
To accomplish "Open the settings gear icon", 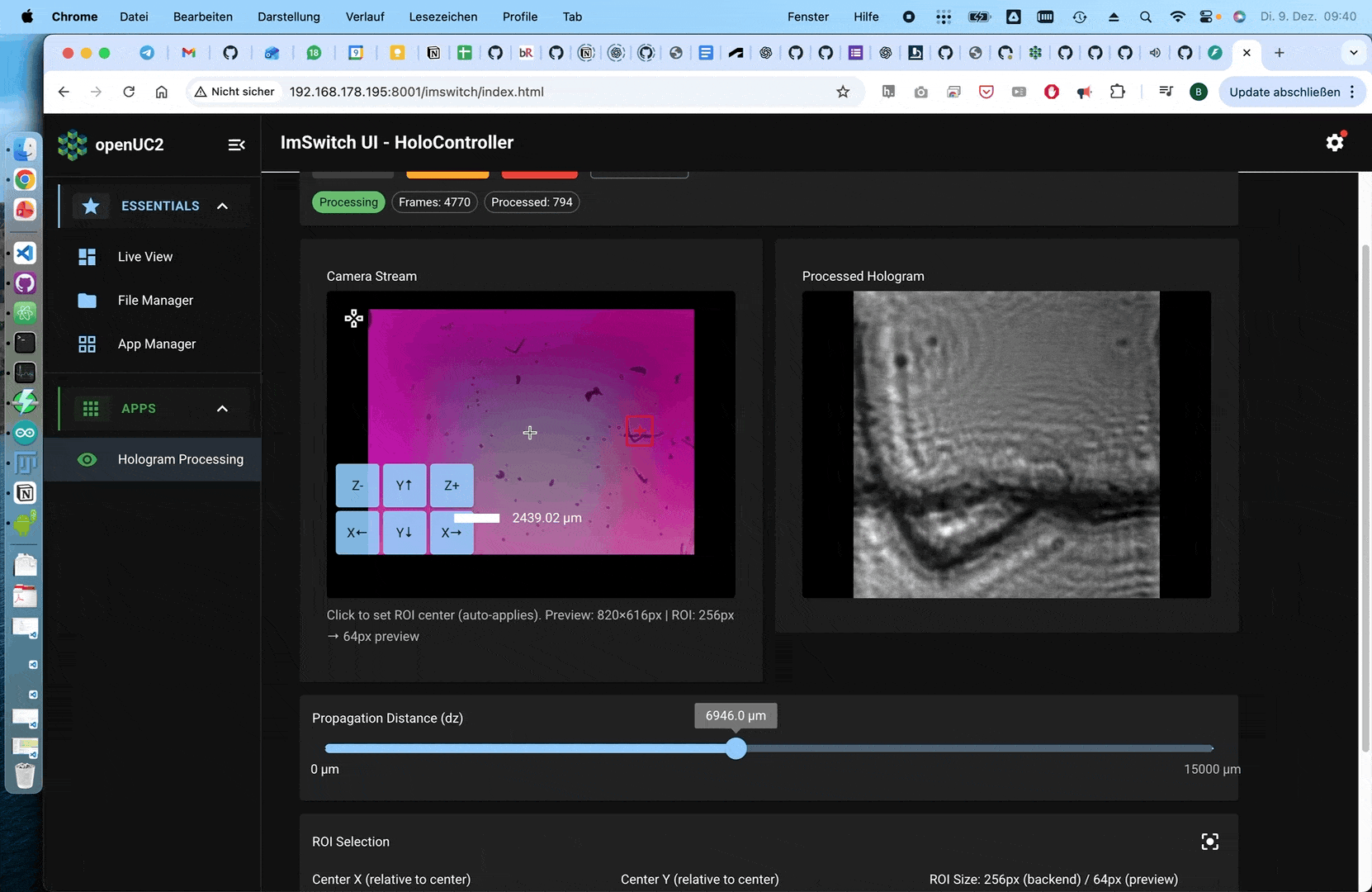I will [1334, 143].
